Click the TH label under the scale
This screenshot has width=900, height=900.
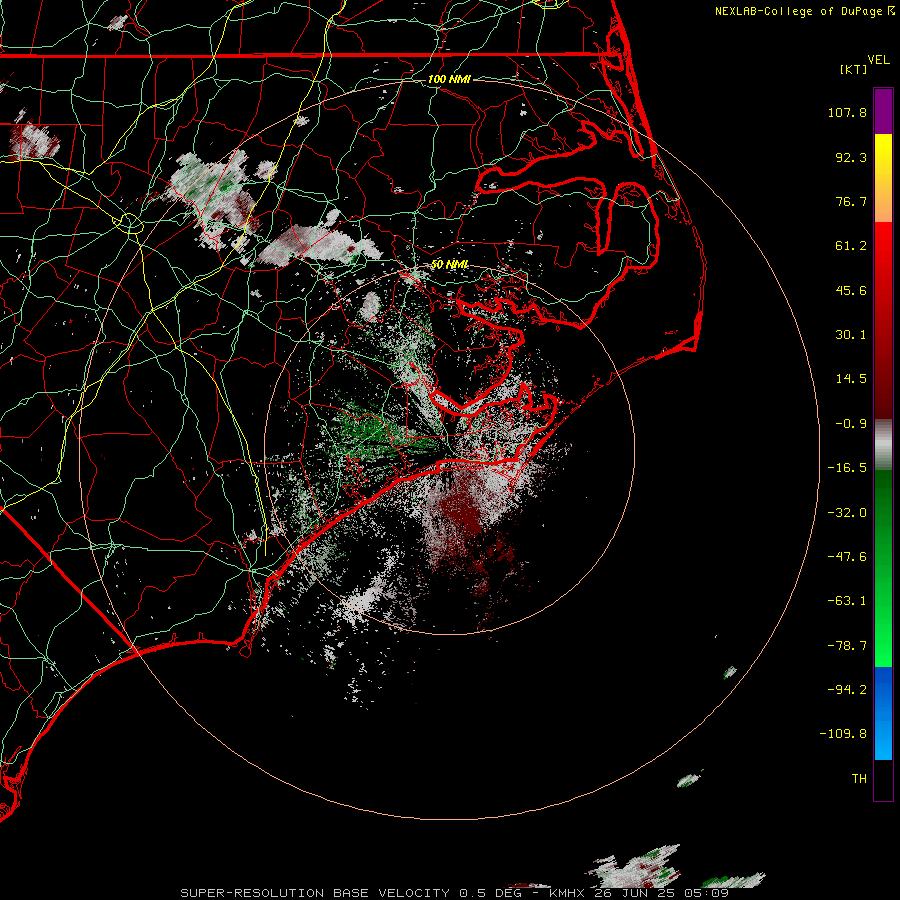(x=859, y=779)
